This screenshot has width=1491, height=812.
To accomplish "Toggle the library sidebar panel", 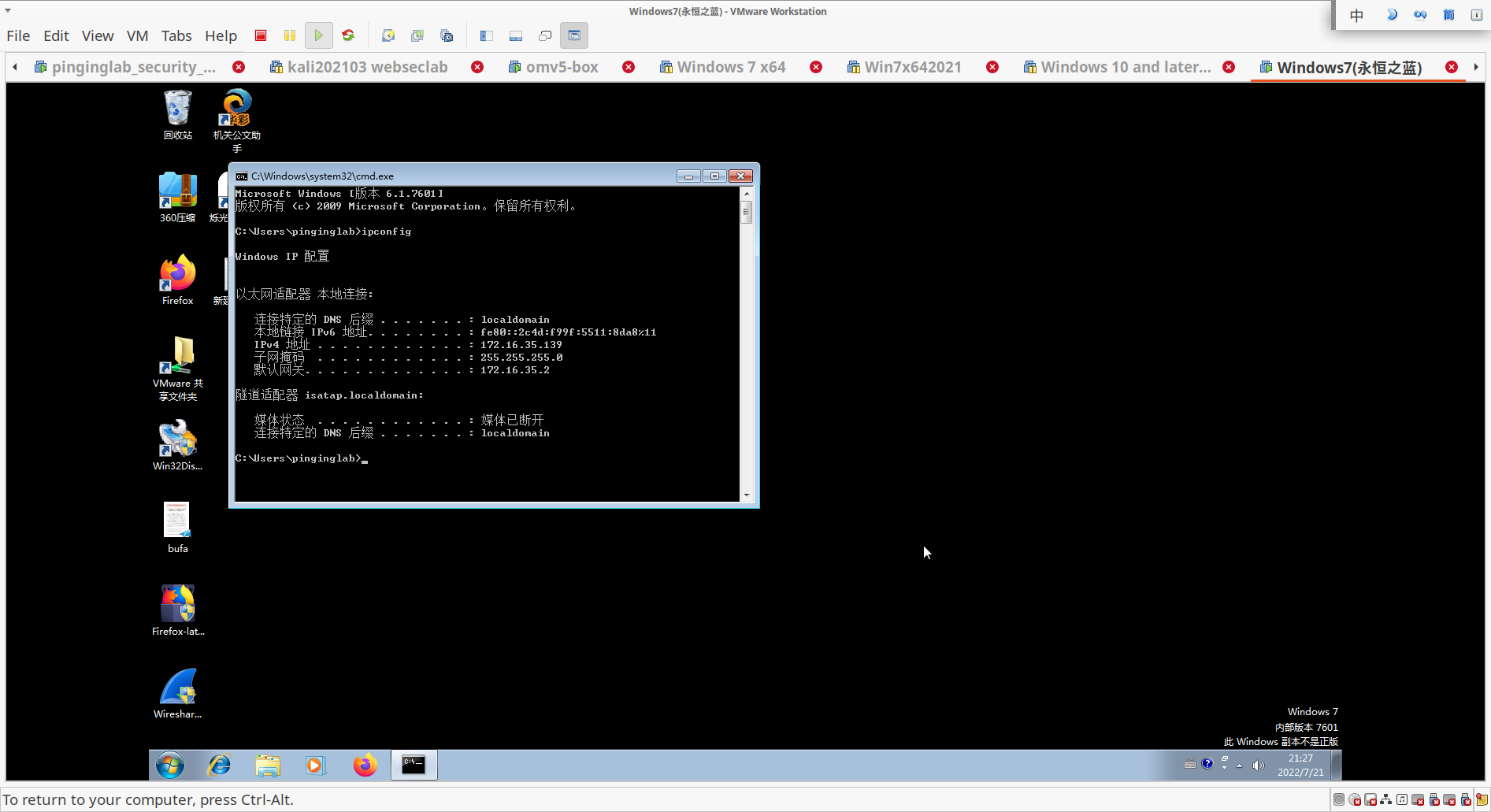I will [487, 35].
